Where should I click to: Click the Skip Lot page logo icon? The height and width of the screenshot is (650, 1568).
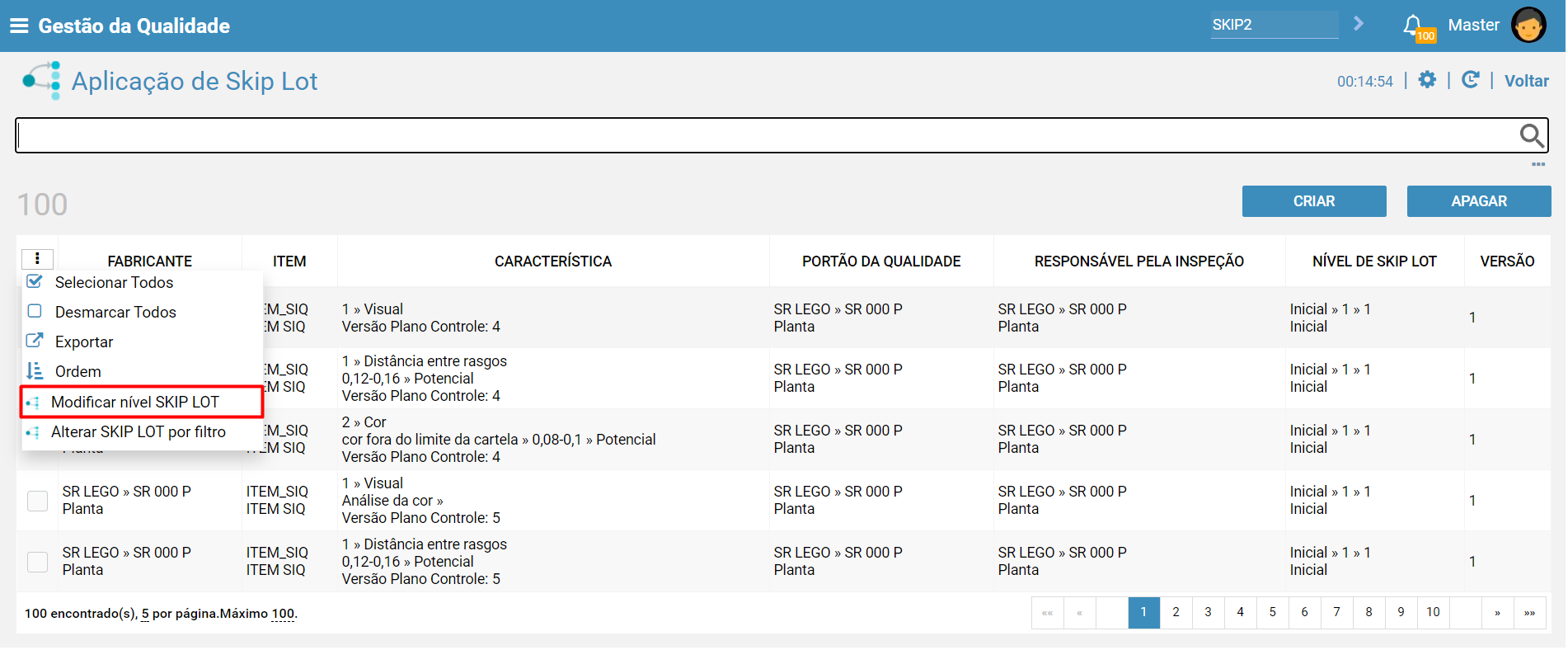42,80
